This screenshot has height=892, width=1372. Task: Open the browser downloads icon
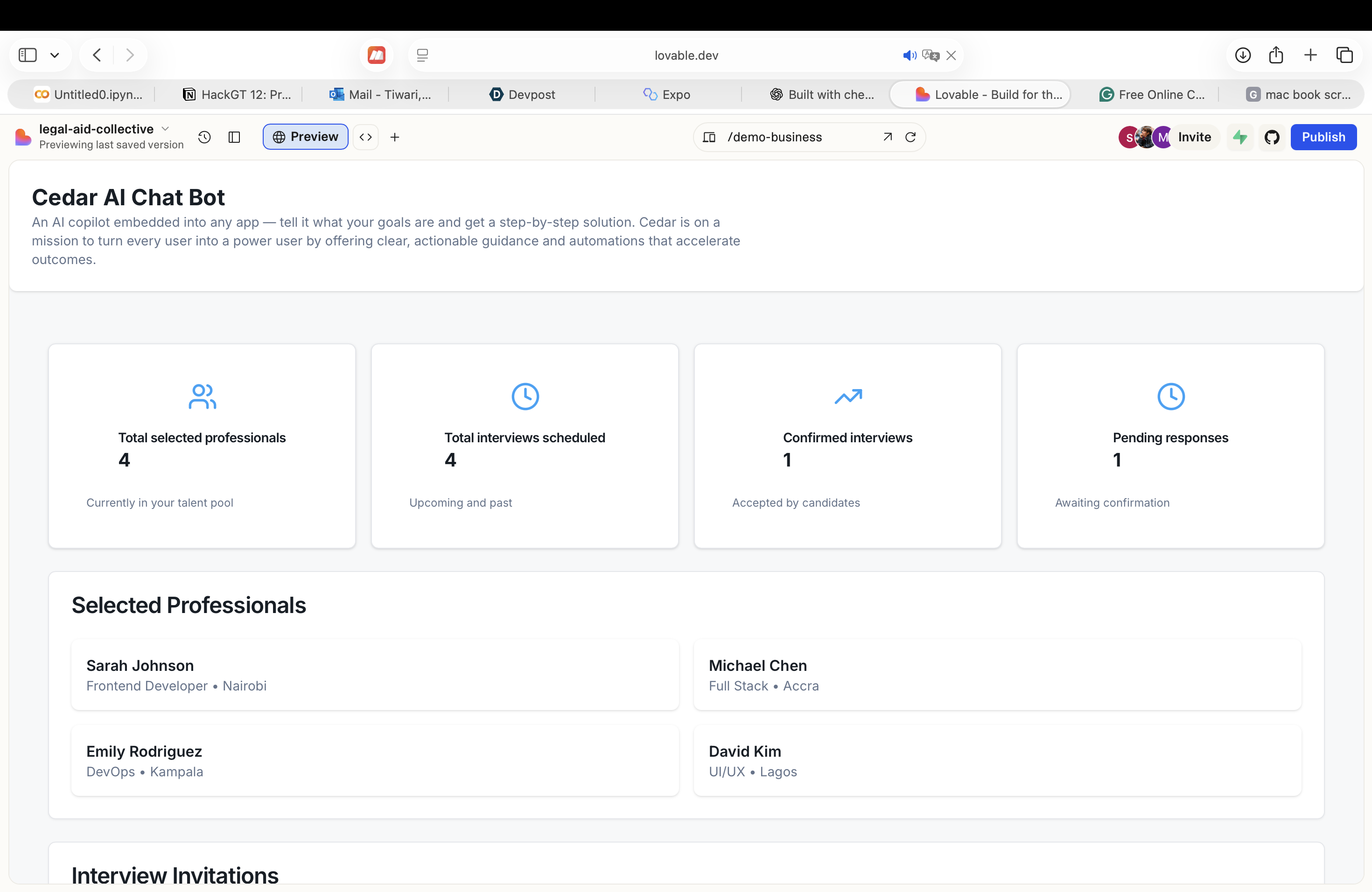1243,56
